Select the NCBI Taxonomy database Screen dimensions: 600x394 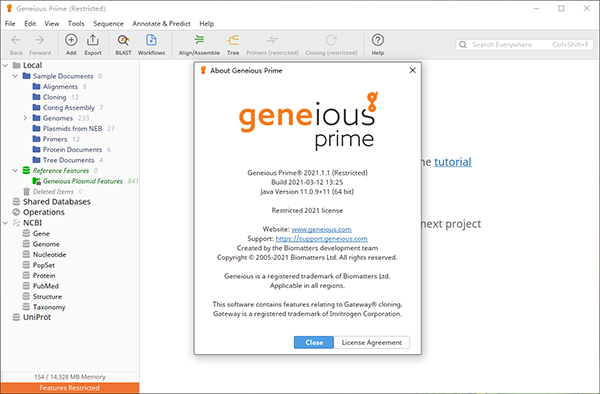point(49,307)
